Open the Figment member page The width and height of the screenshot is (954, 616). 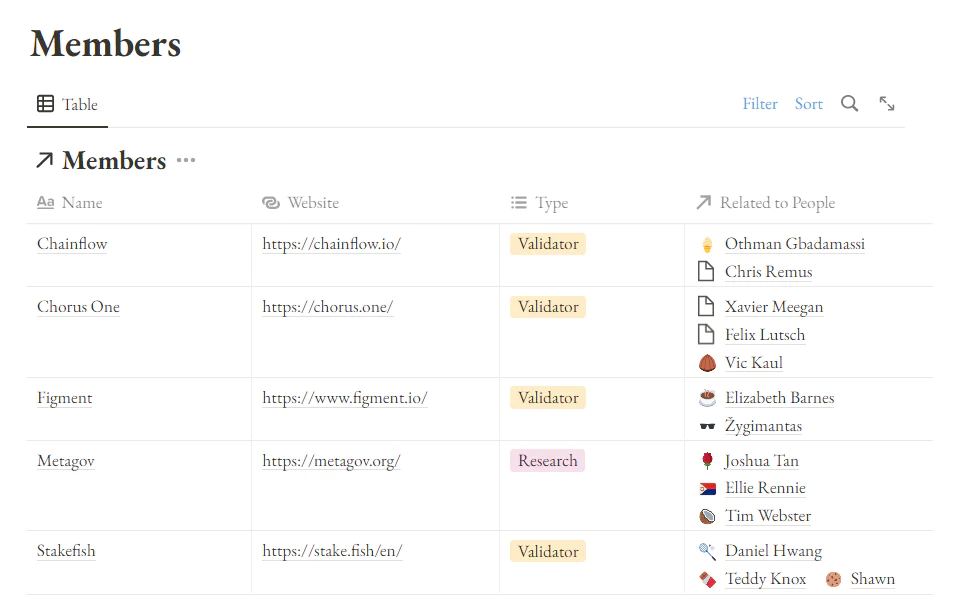(x=64, y=398)
